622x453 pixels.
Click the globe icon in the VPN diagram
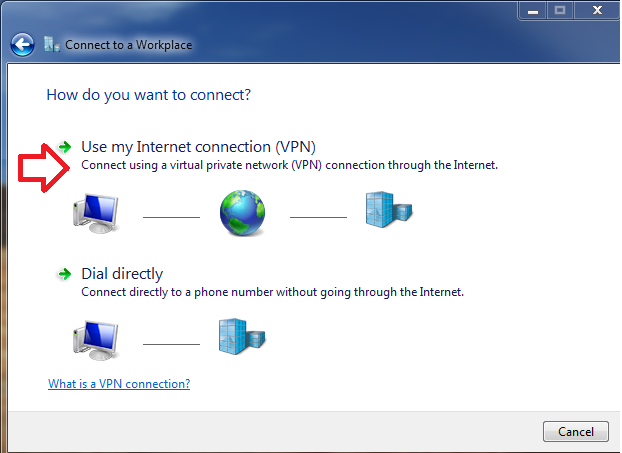243,213
